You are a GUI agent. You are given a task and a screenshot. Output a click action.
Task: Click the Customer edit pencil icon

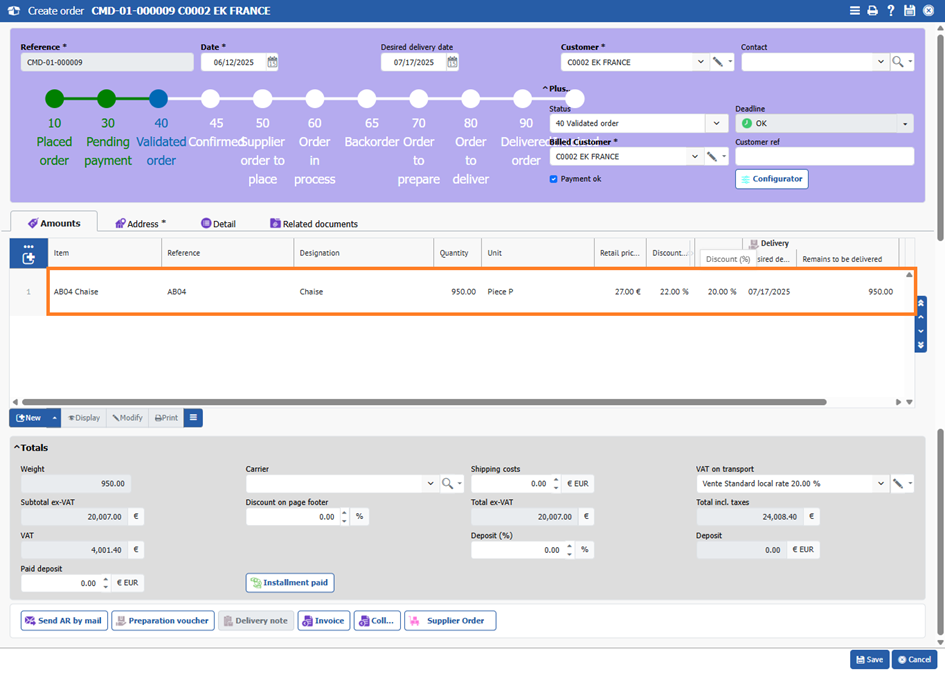717,62
